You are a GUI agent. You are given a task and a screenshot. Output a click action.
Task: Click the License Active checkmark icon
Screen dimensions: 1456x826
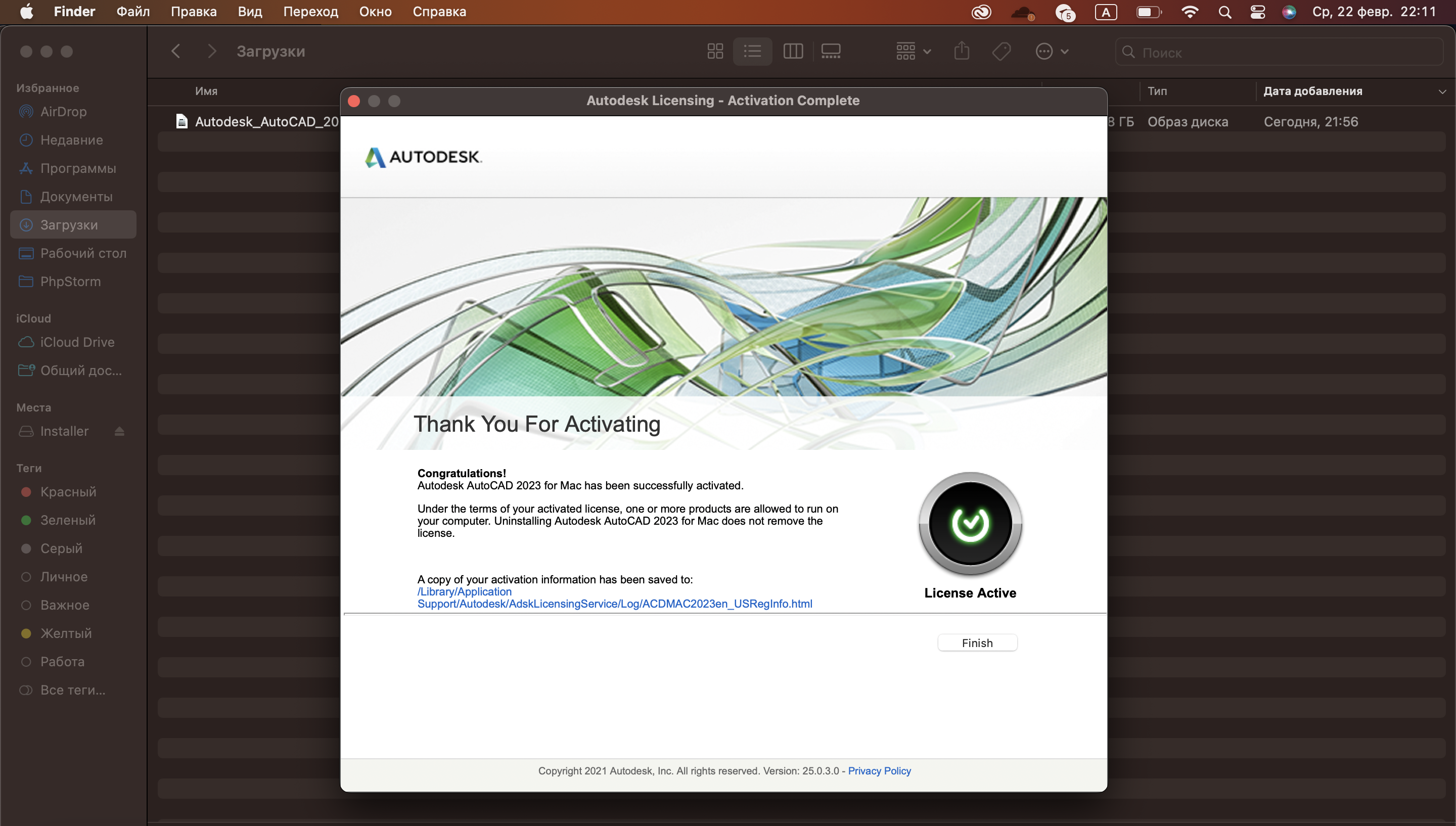[970, 524]
